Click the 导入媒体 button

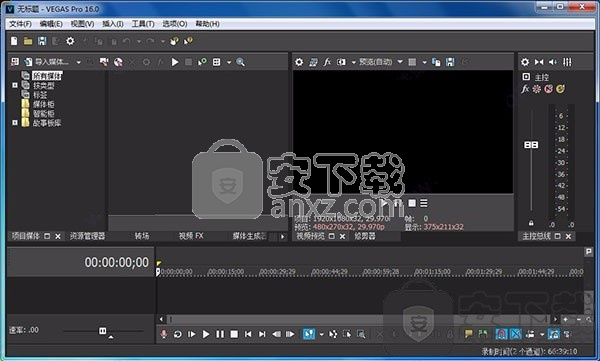(x=47, y=62)
